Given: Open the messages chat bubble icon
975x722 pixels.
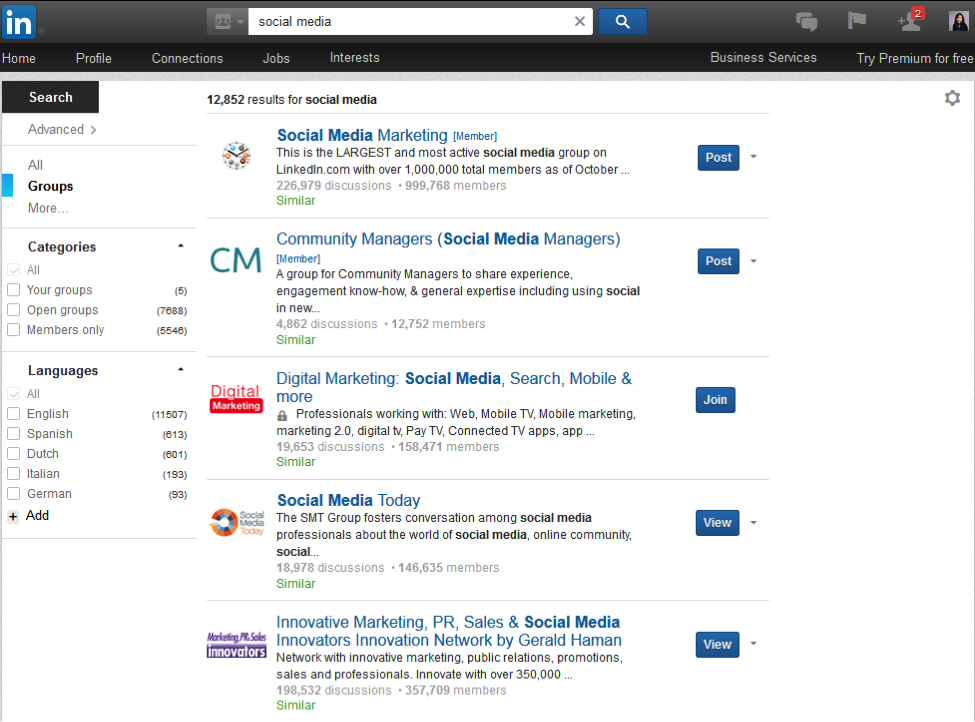Looking at the screenshot, I should coord(806,22).
